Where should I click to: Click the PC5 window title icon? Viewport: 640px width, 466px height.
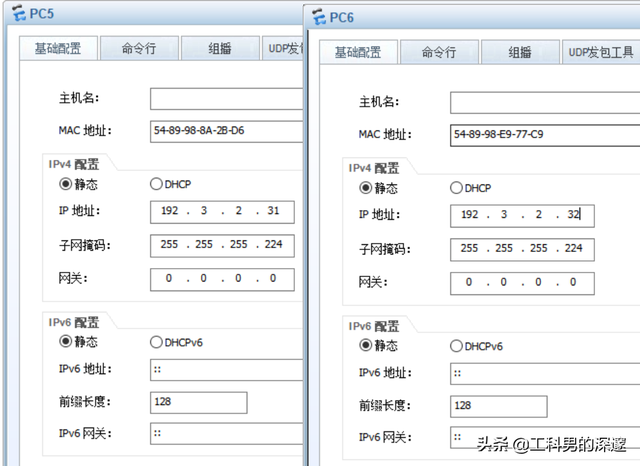click(x=19, y=13)
